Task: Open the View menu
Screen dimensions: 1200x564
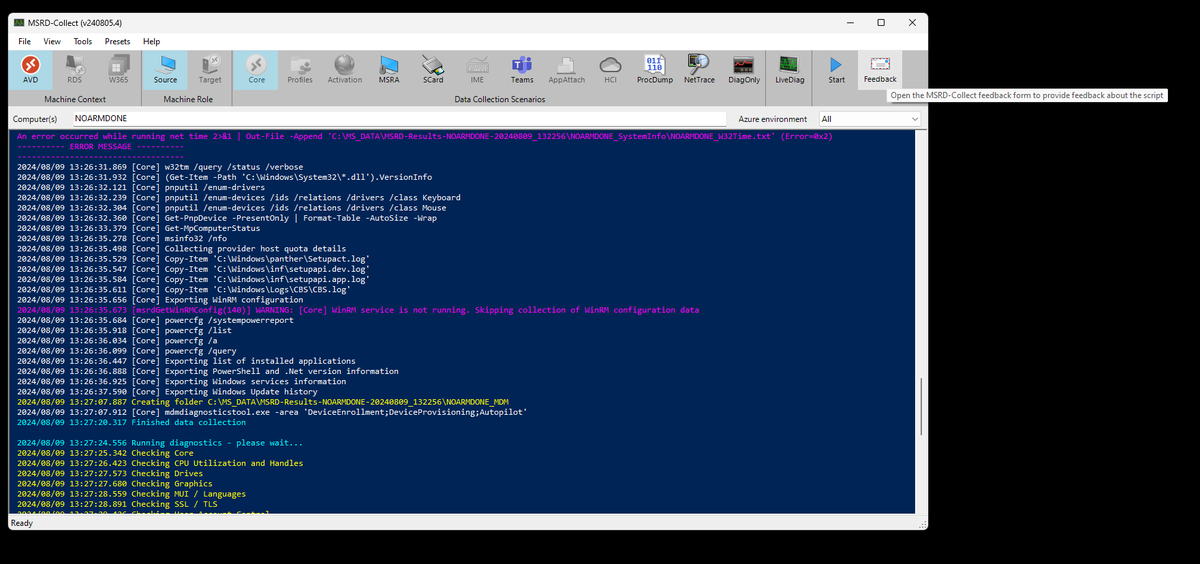Action: pos(52,41)
